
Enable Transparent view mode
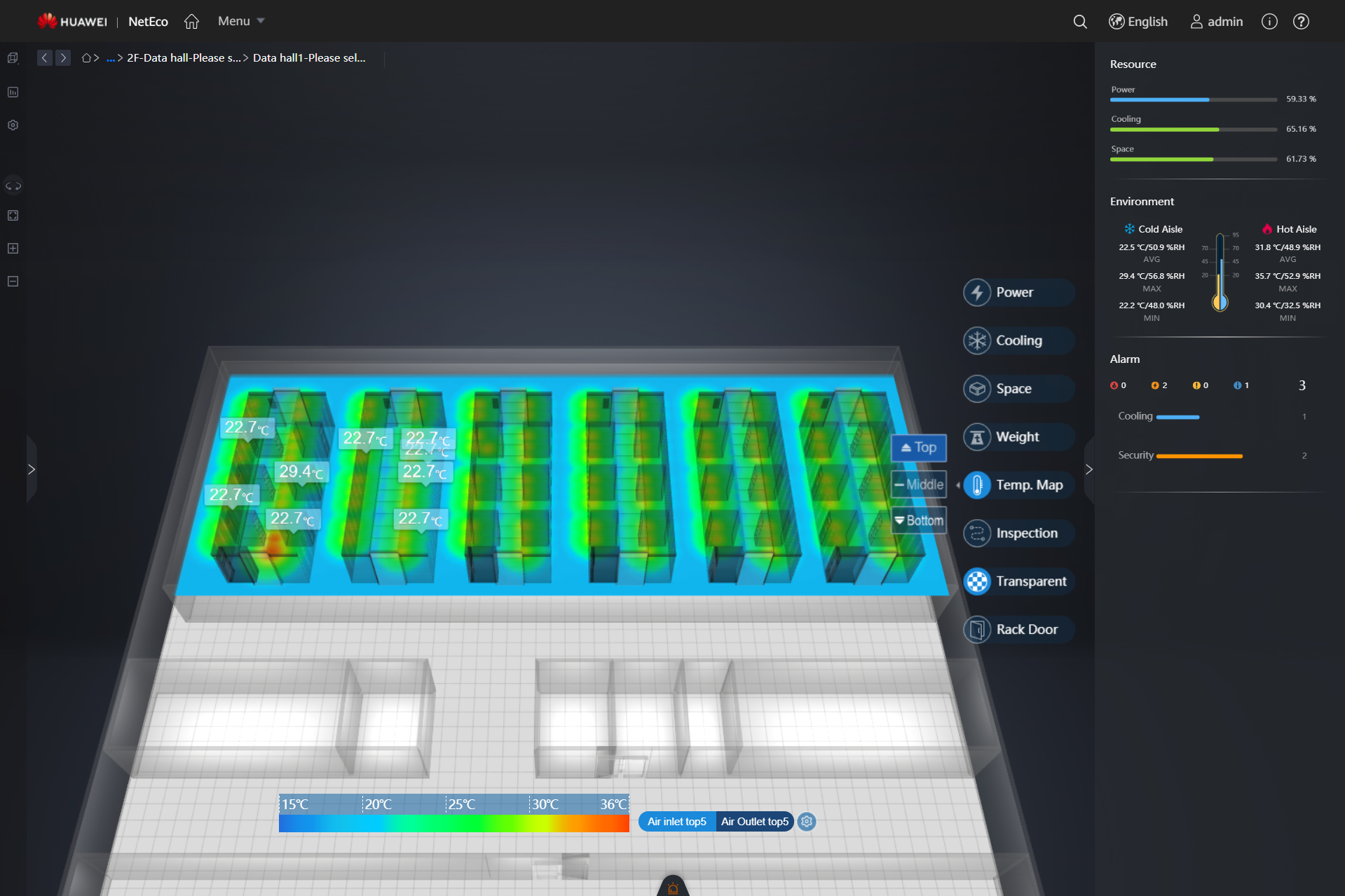coord(1017,581)
